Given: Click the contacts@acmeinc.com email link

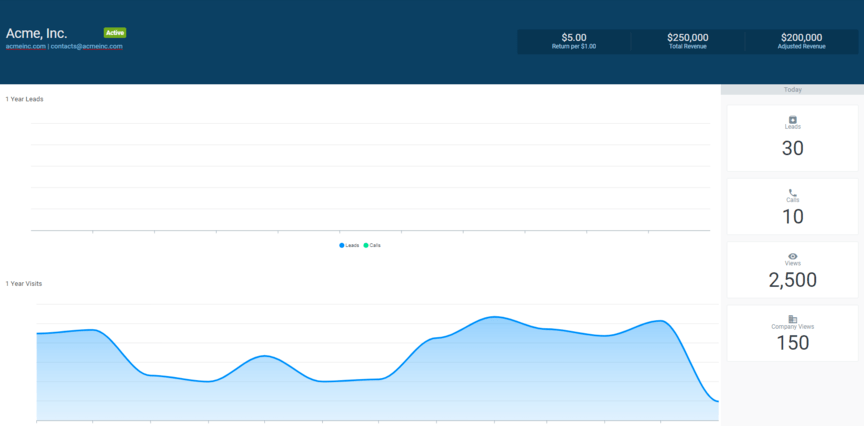Looking at the screenshot, I should pyautogui.click(x=87, y=47).
